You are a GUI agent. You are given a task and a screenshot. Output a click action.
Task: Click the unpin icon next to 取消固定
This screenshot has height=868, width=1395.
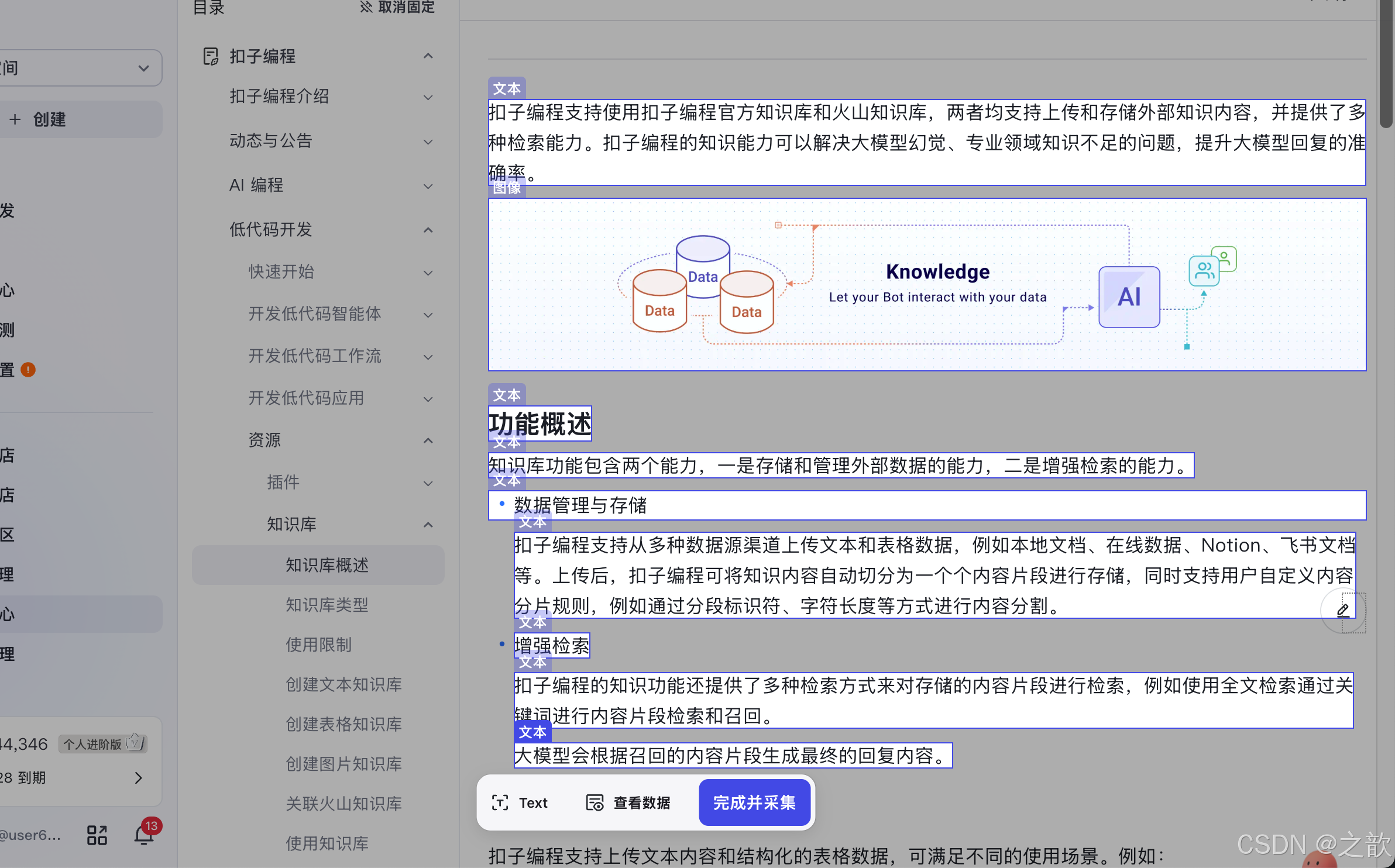click(366, 7)
